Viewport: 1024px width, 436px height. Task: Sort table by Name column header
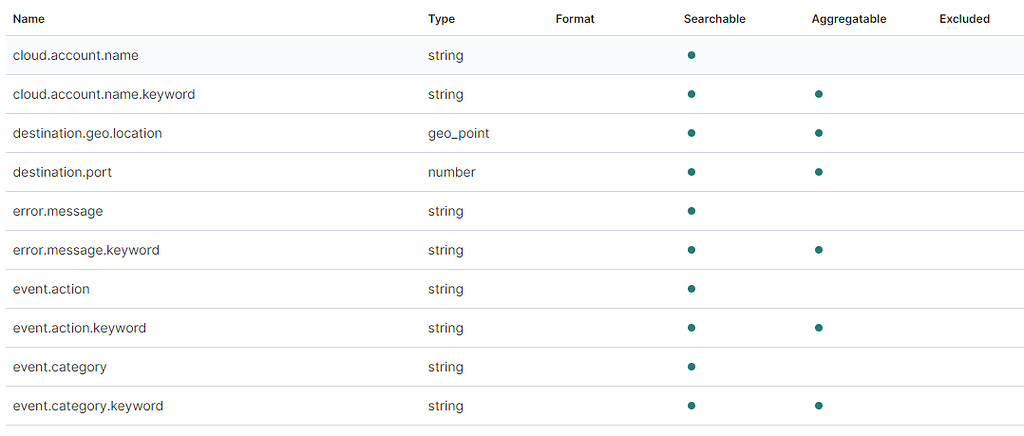point(29,19)
